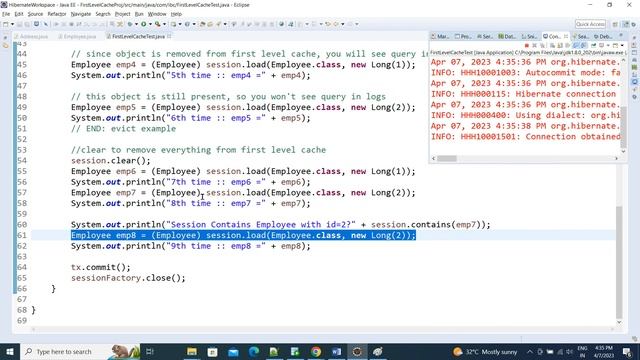The height and width of the screenshot is (360, 640).
Task: Click the Task View taskbar icon
Action: pos(150,351)
